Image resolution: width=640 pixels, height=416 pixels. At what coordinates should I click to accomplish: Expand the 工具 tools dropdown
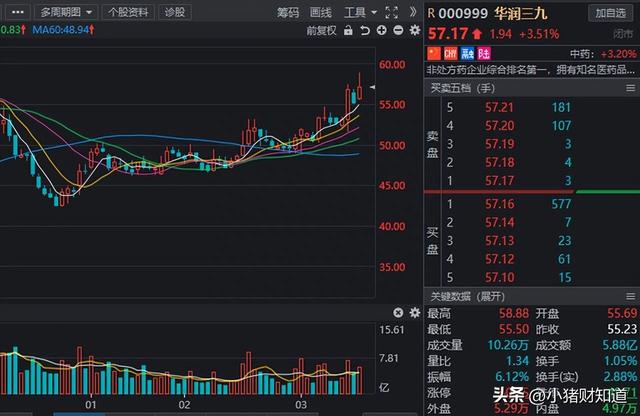click(360, 13)
